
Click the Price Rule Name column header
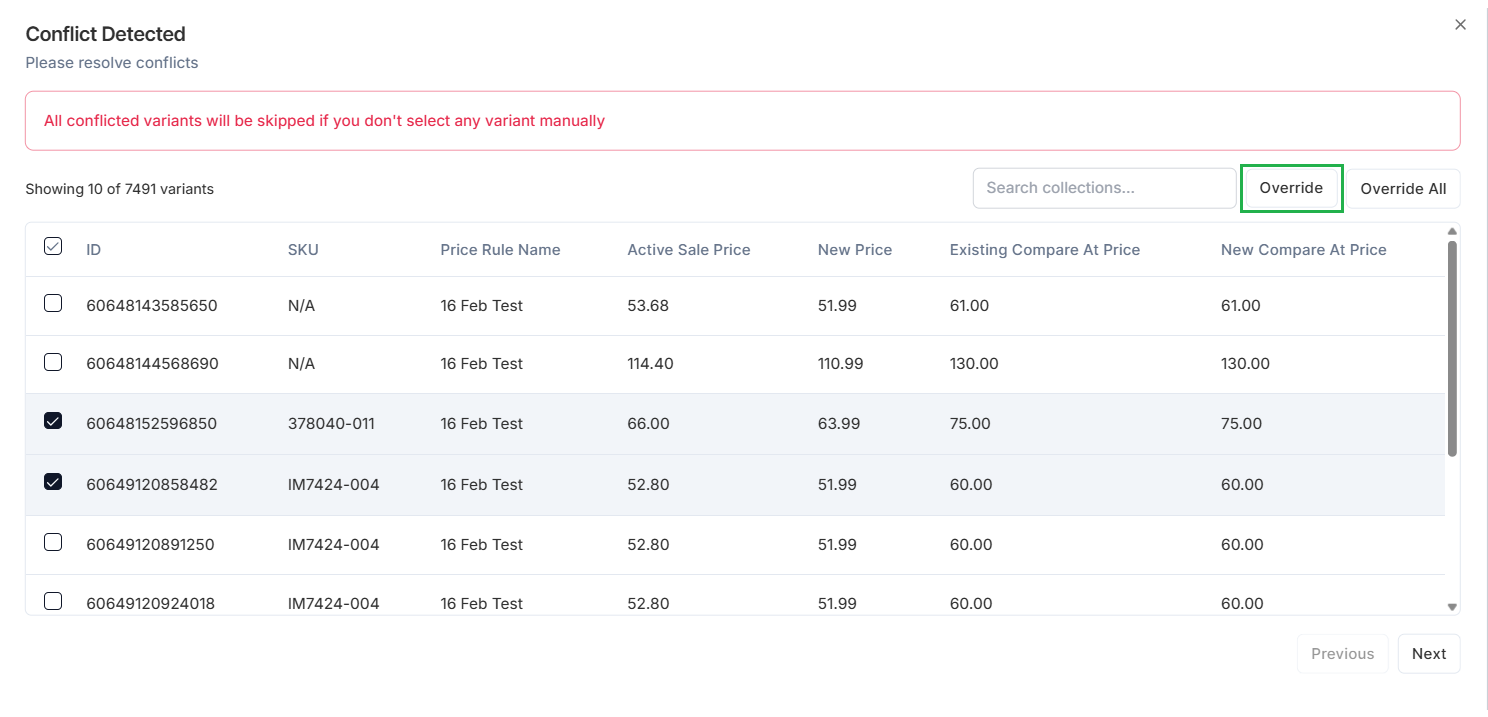(500, 250)
